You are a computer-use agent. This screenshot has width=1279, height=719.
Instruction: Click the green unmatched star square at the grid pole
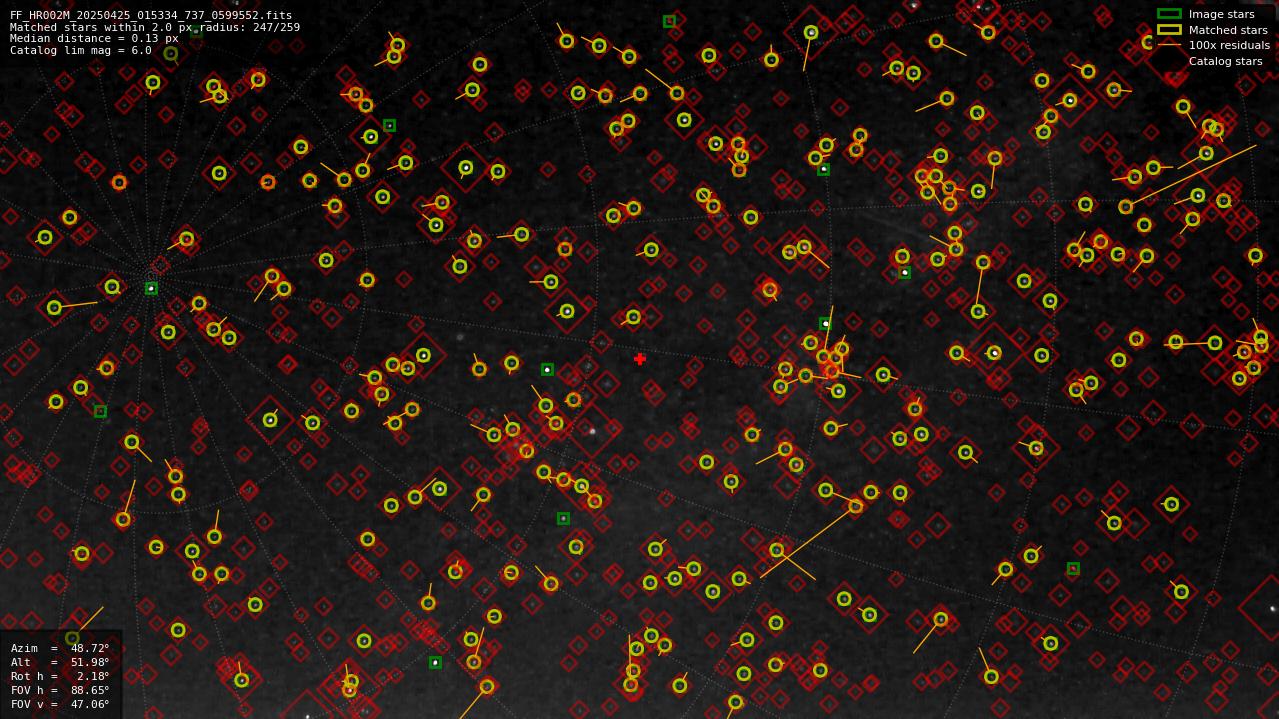pos(151,288)
